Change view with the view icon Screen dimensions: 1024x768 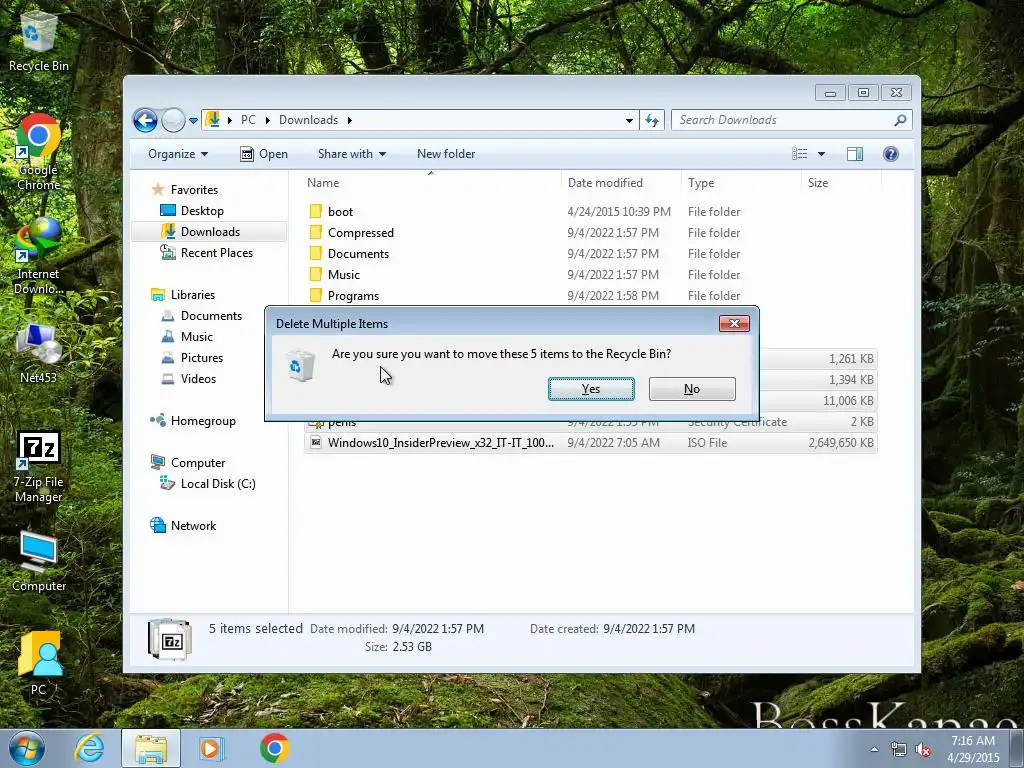pos(800,154)
